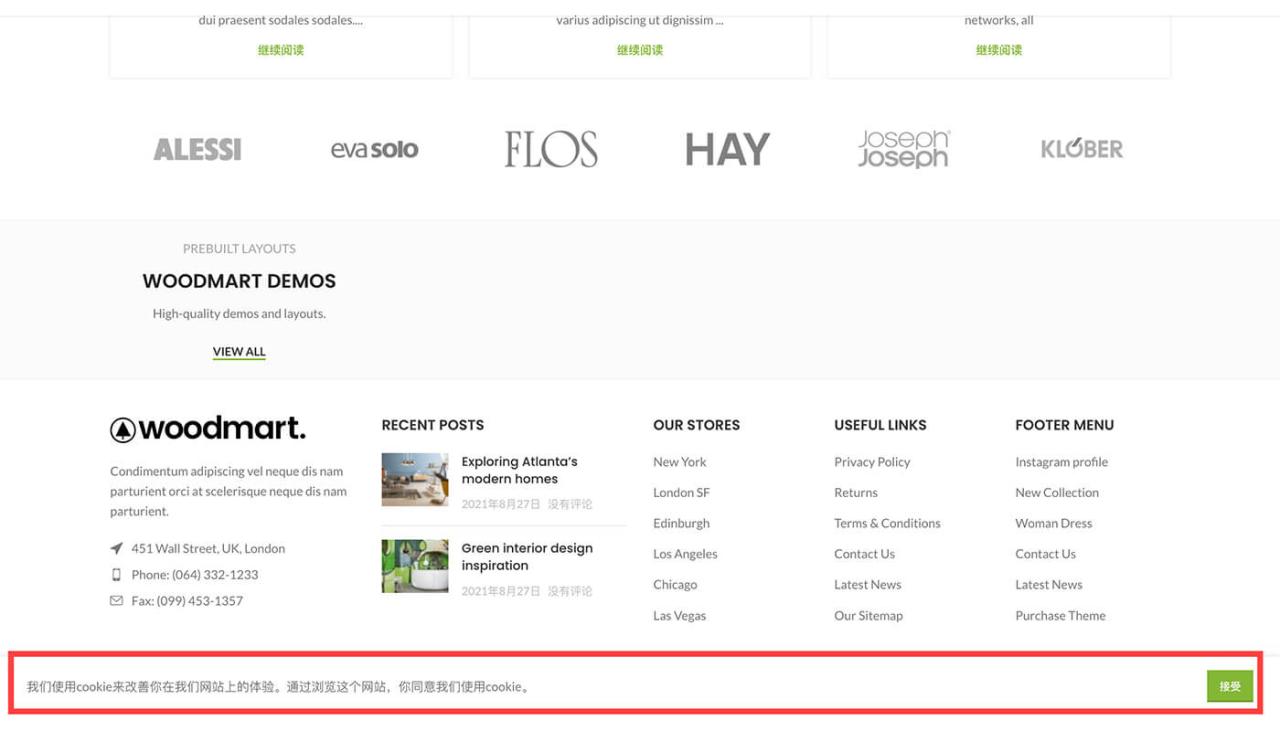Open the FLOS brand page via its logo

point(550,148)
